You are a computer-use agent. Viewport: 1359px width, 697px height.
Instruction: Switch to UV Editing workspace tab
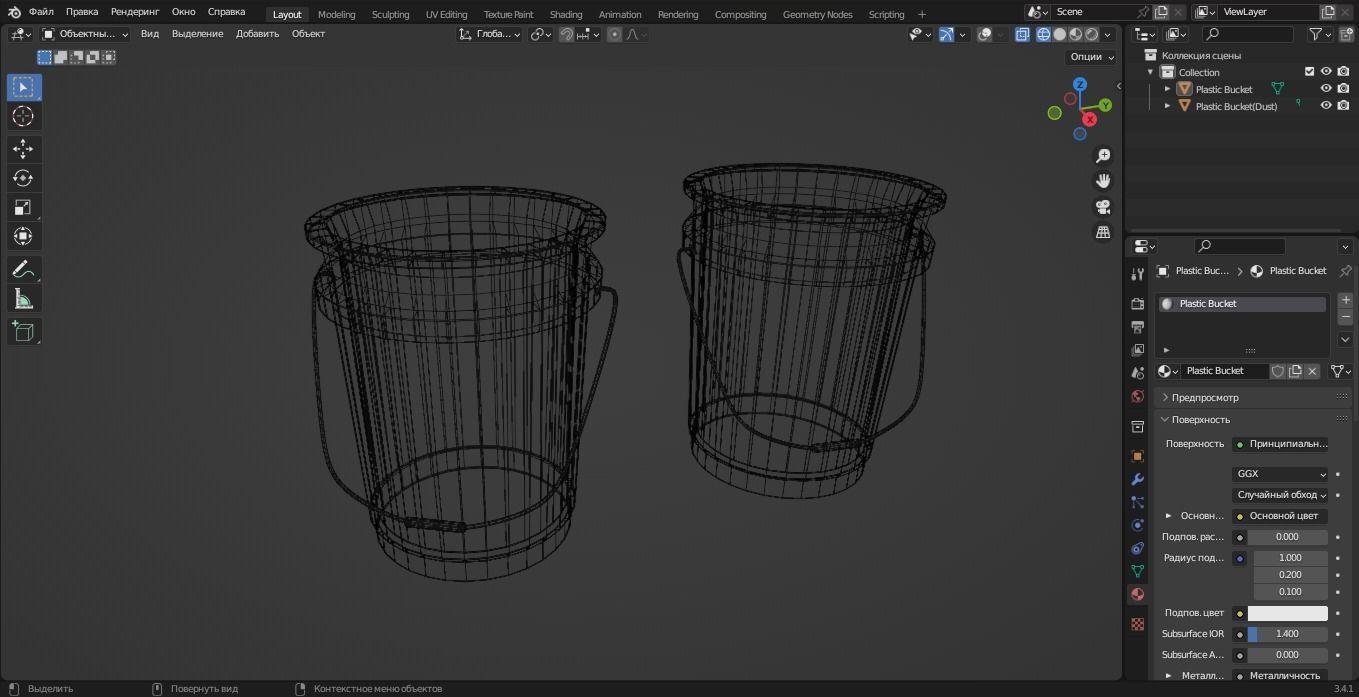tap(446, 14)
